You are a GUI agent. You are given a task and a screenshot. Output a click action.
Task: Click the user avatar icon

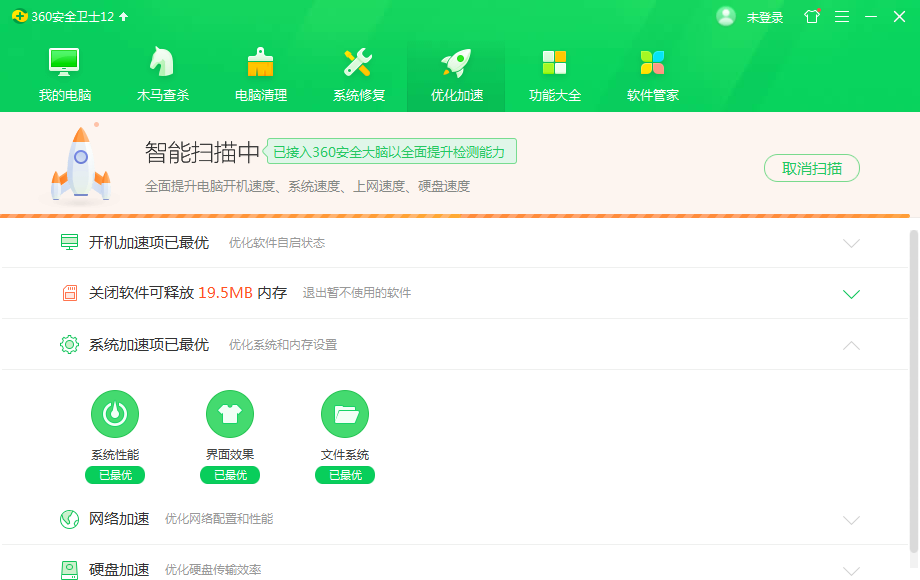(726, 16)
